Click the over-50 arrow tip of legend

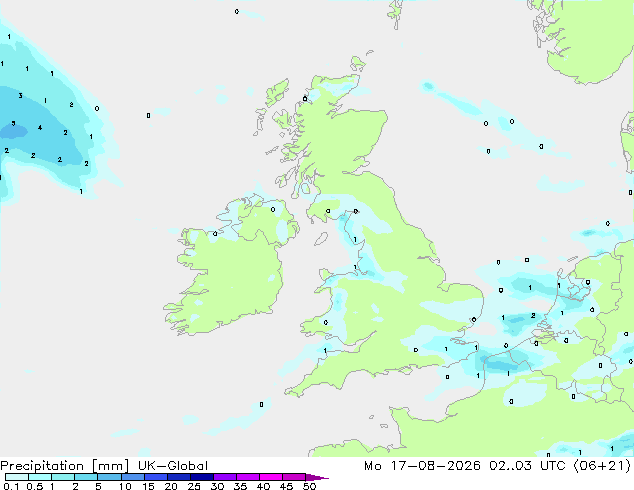(317, 477)
